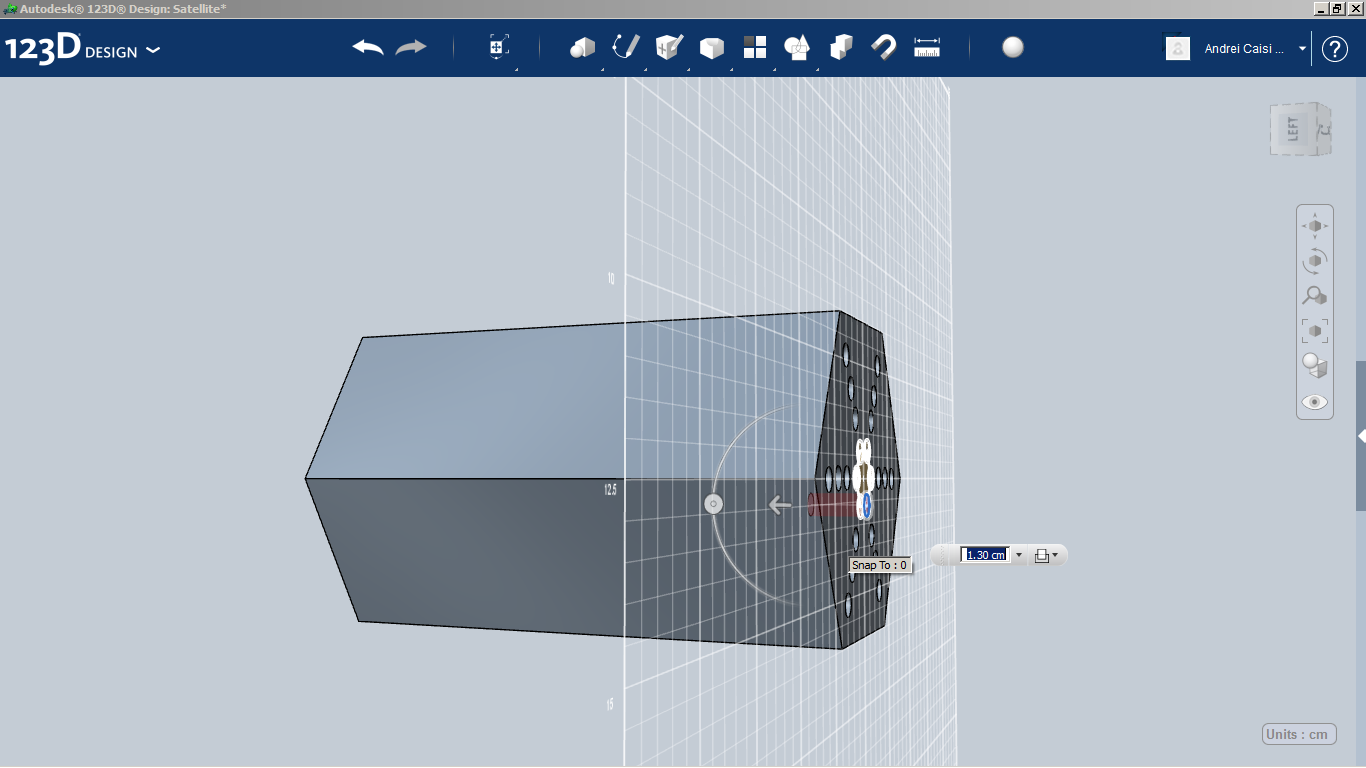Click the Andrei Caisi account name
Screen dimensions: 1366x768
(1245, 48)
